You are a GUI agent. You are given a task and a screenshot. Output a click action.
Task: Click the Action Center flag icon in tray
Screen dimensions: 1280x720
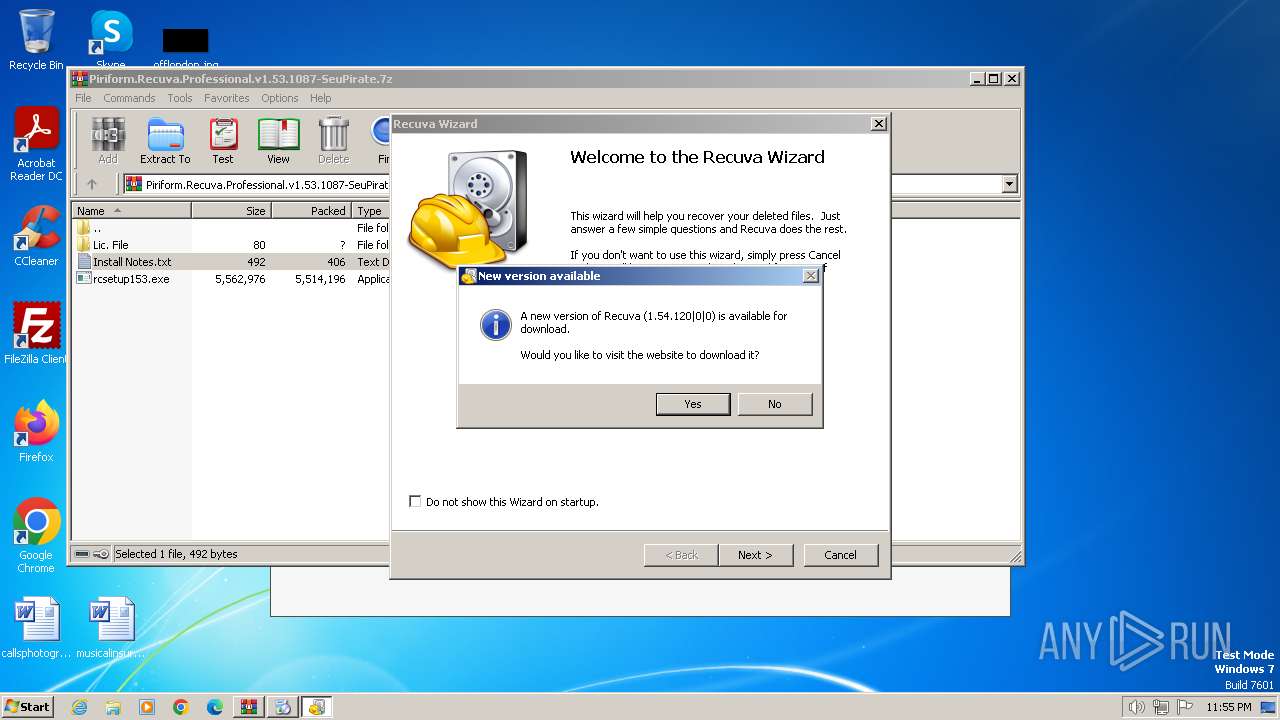(1185, 707)
